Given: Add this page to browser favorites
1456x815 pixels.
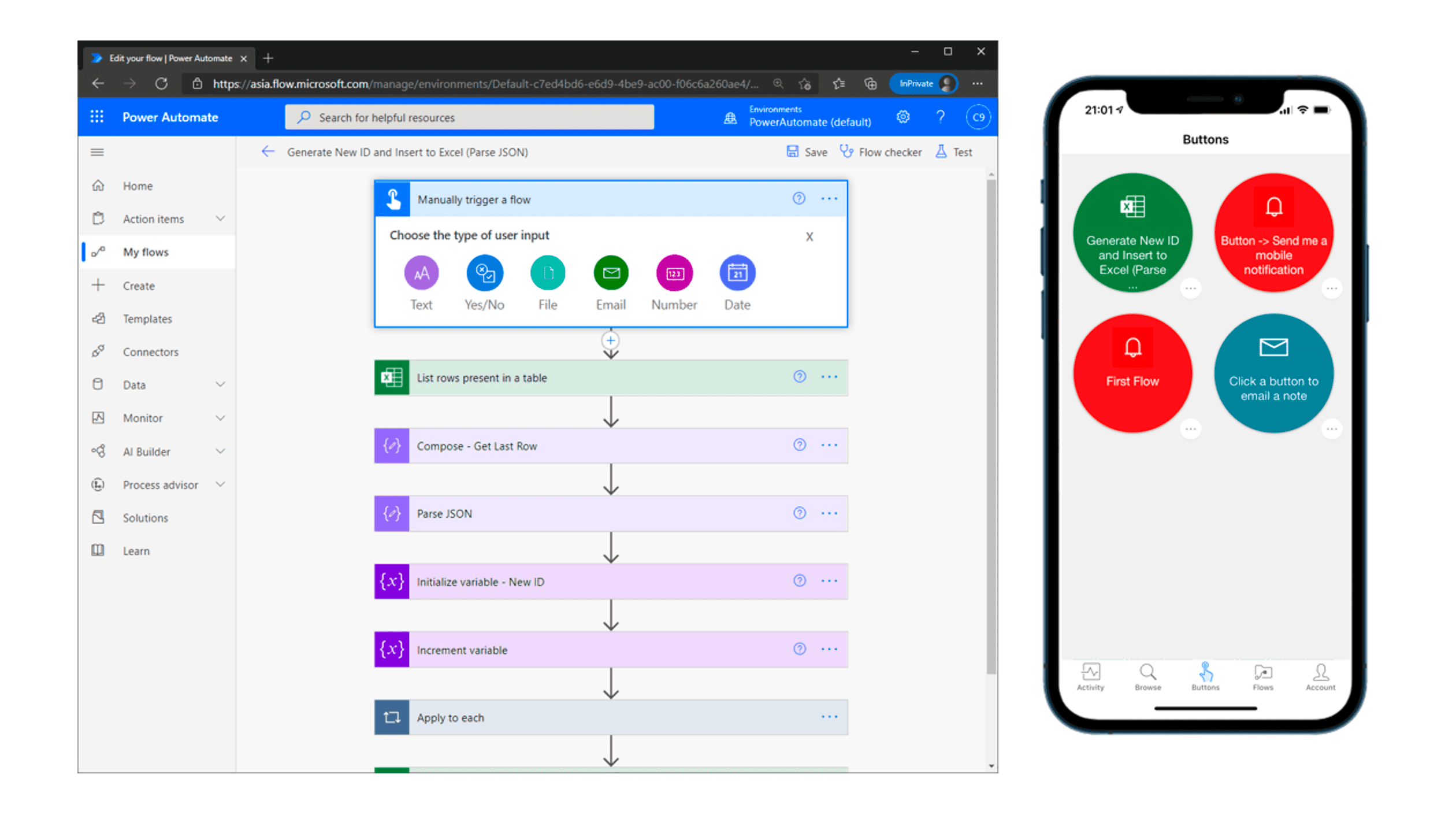Looking at the screenshot, I should (805, 84).
